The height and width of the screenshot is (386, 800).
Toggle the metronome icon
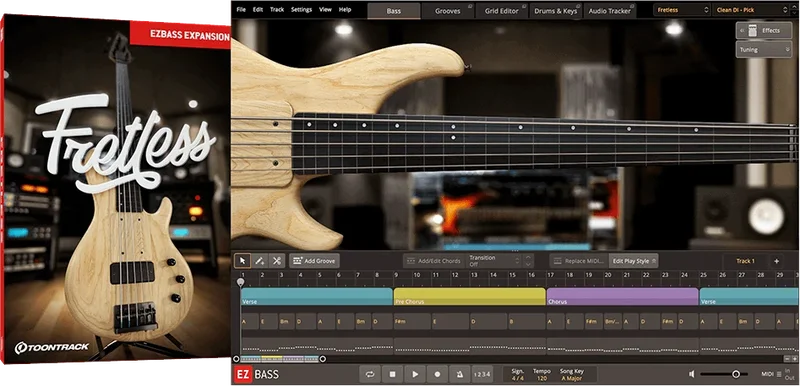pyautogui.click(x=460, y=374)
